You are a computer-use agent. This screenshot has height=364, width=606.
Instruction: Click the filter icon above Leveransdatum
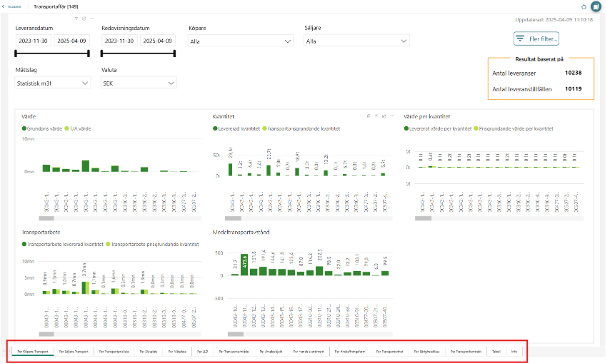(x=76, y=18)
